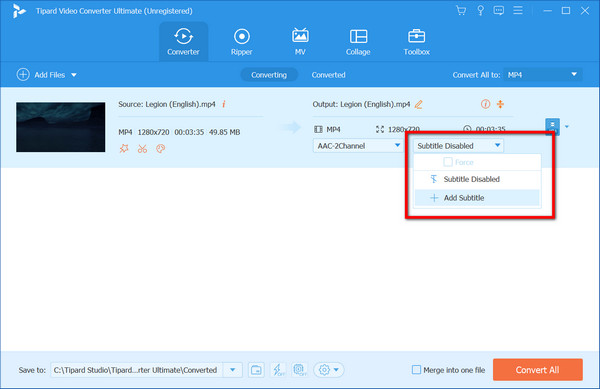Screen dimensions: 600x389
Task: Show the Converting list
Action: click(269, 75)
